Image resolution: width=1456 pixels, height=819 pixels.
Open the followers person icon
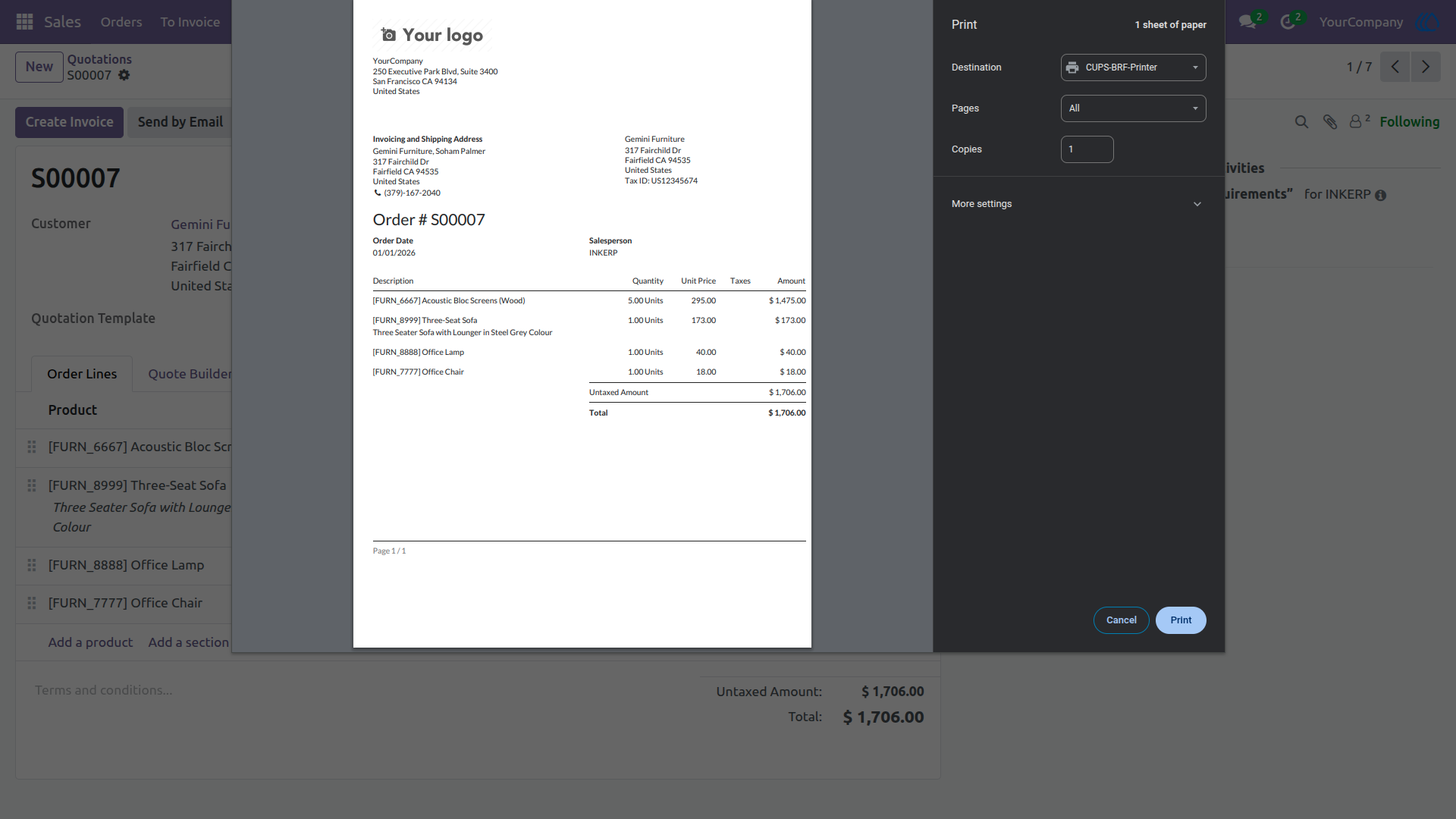pos(1356,121)
